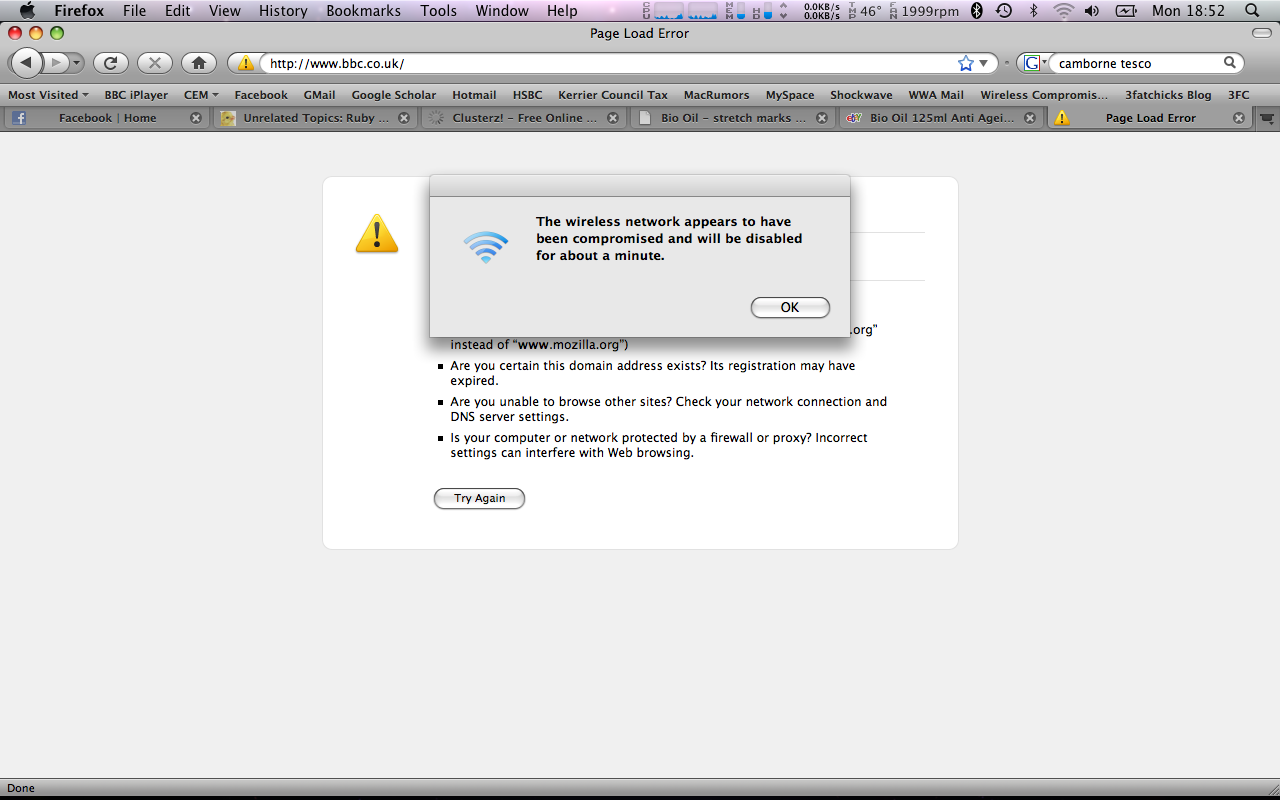Open the MySpace bookmark
1280x800 pixels.
(790, 95)
